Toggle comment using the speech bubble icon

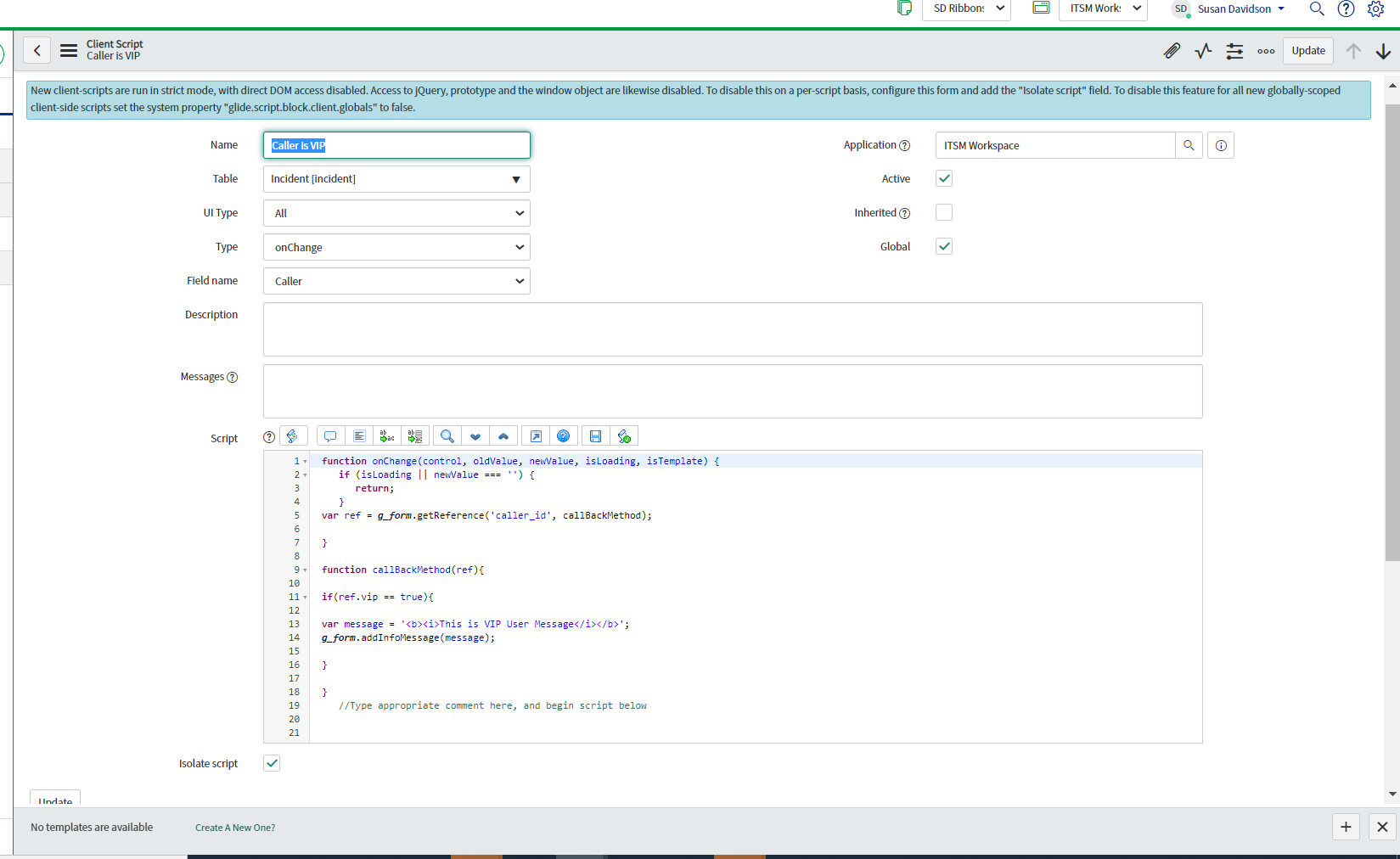point(330,436)
